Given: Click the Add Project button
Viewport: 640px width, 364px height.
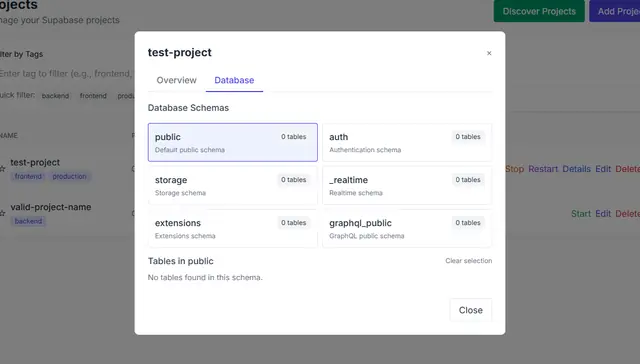Looking at the screenshot, I should pos(615,11).
